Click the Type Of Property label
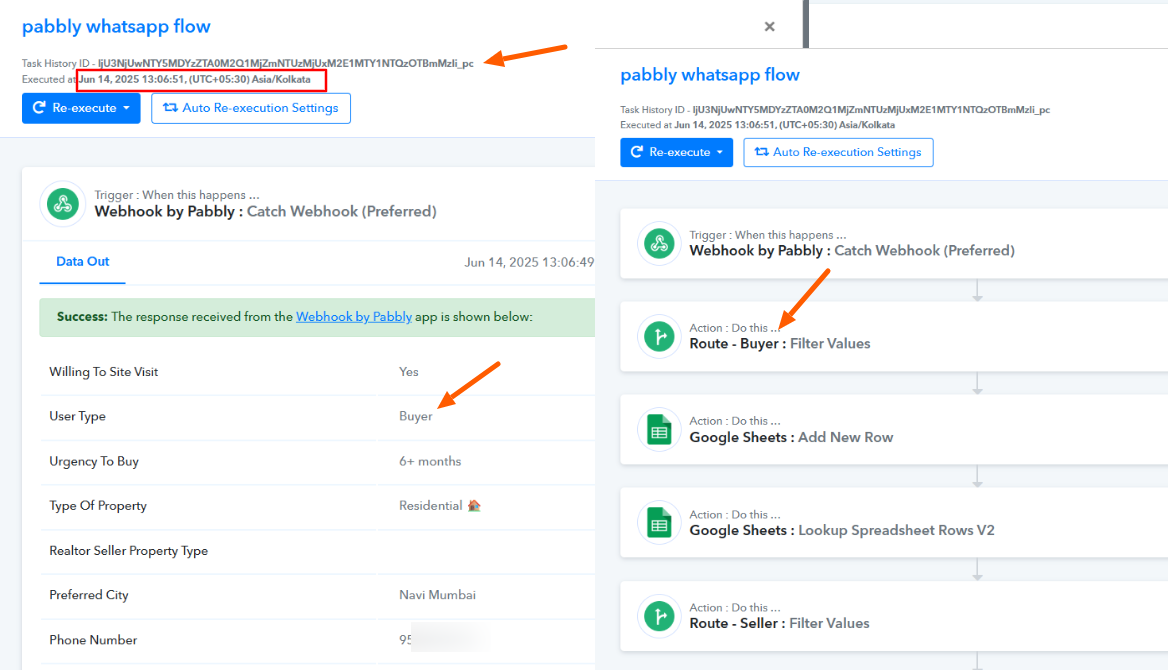1168x670 pixels. click(x=98, y=505)
